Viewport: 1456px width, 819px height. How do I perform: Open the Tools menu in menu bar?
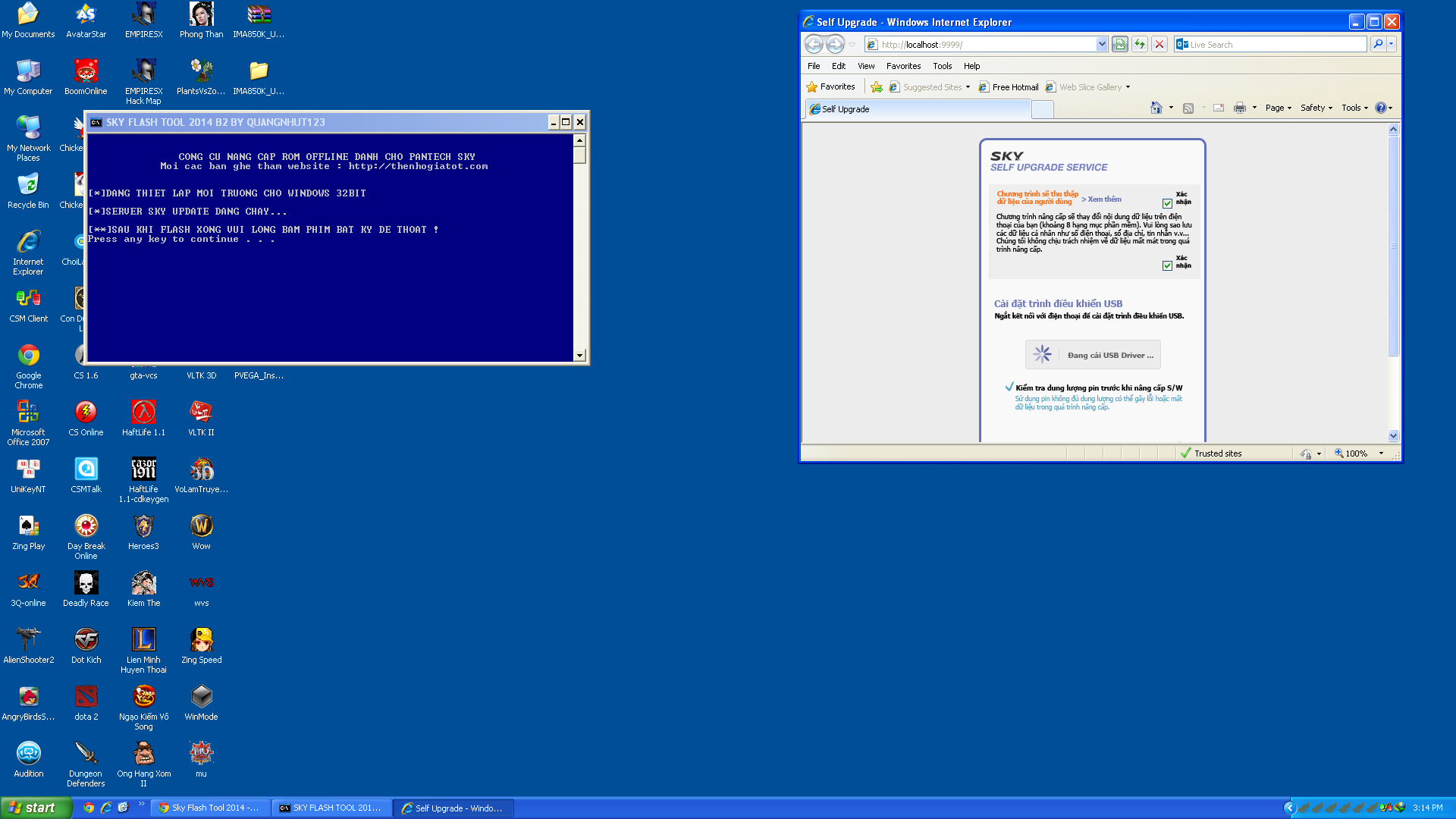[x=943, y=66]
